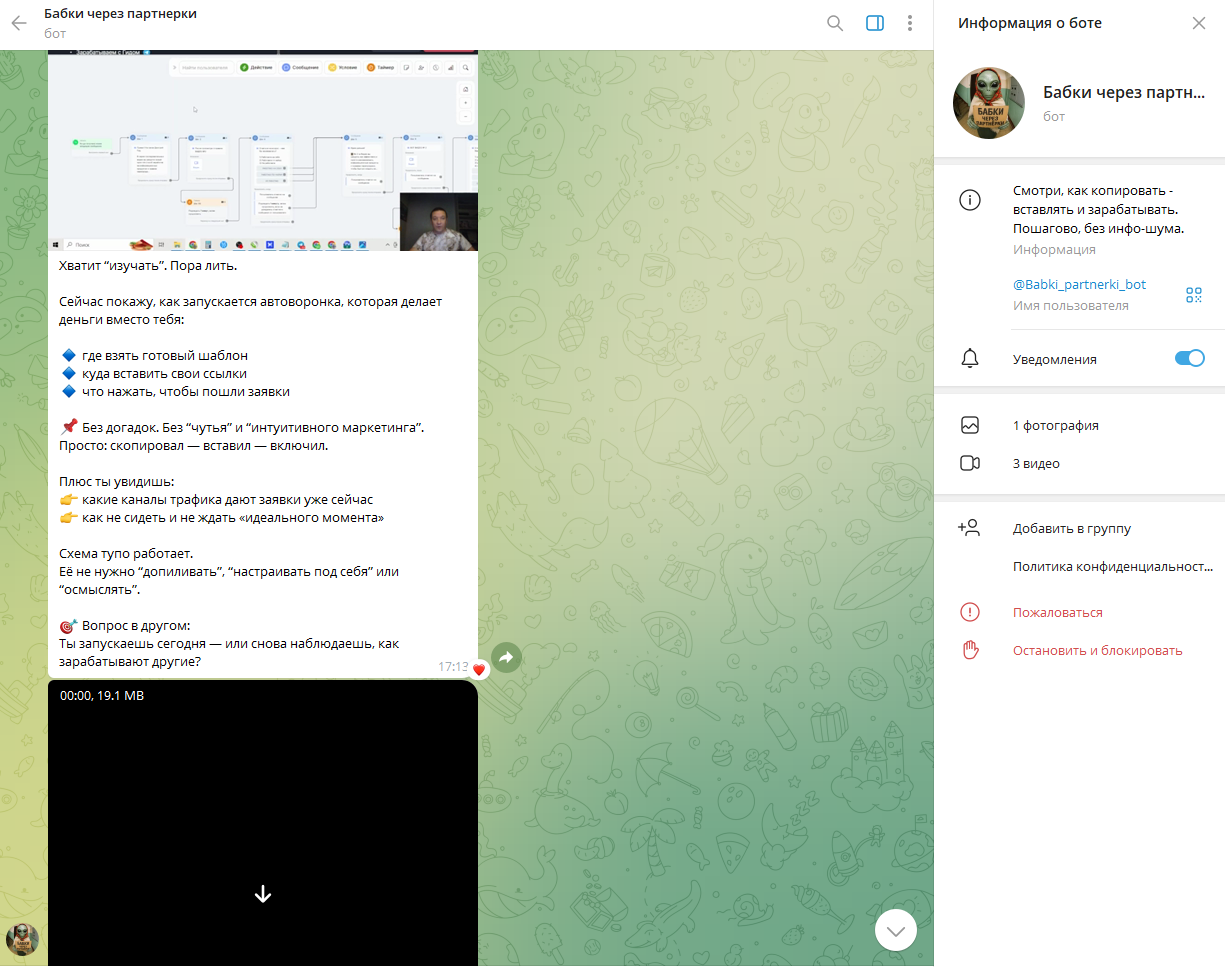
Task: Open the bot avatar in info panel
Action: point(989,103)
